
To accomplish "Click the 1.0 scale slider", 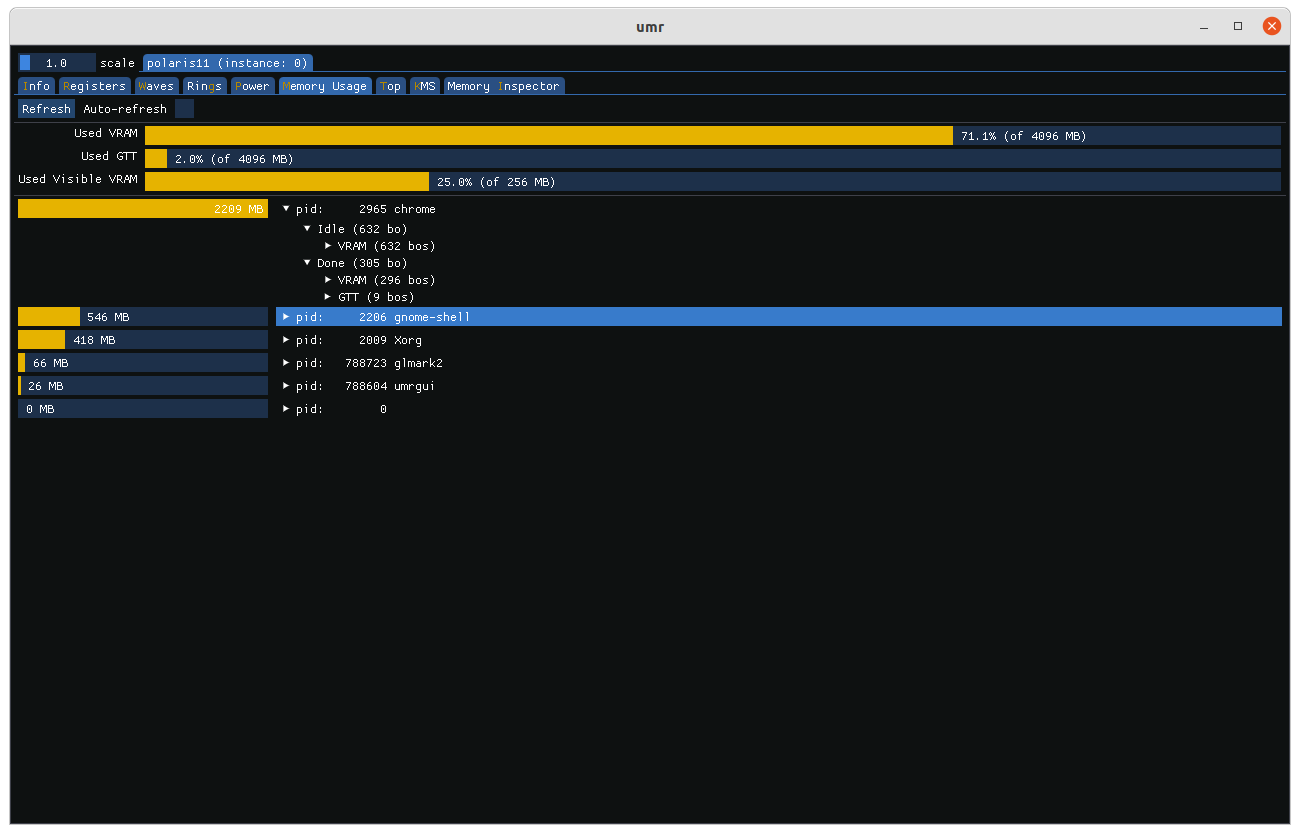I will click(x=57, y=63).
